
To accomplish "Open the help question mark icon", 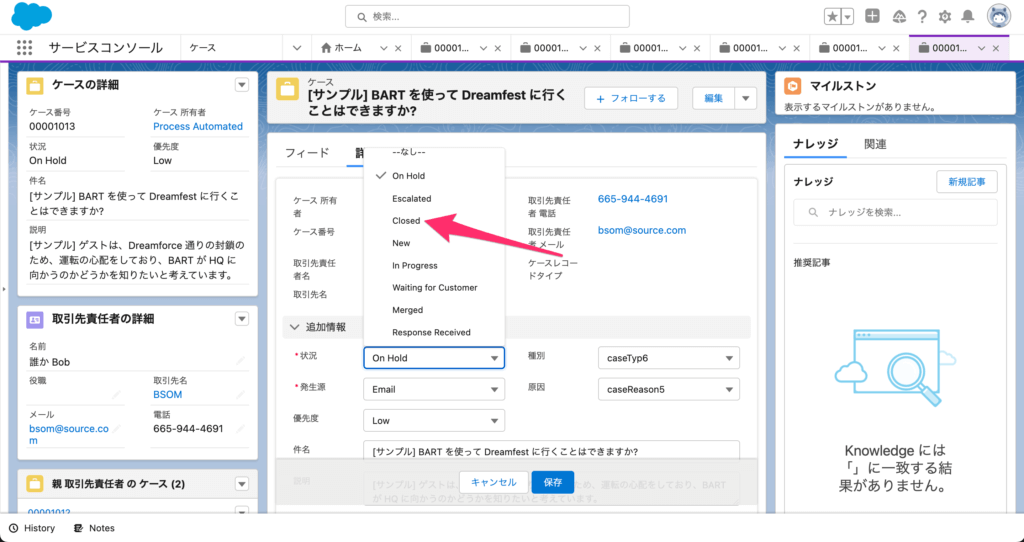I will [x=922, y=17].
